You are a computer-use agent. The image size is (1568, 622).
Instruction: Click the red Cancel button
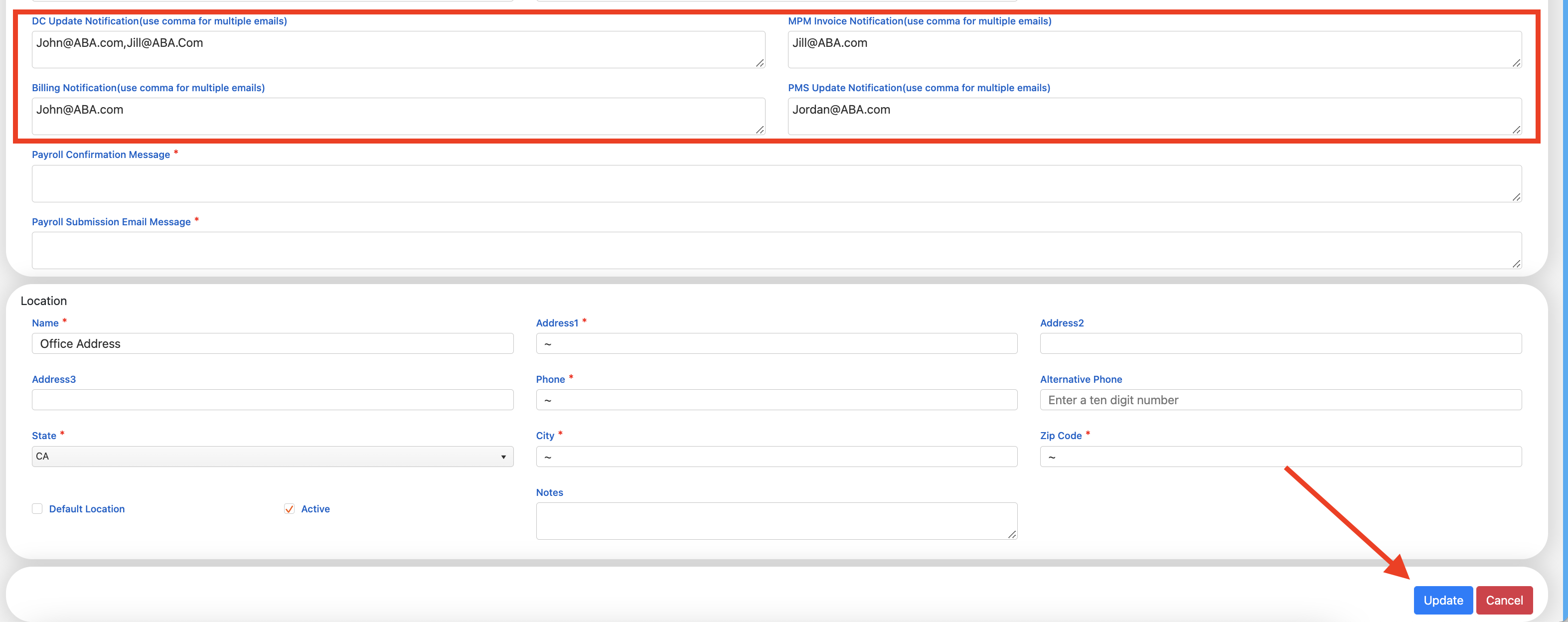(x=1504, y=600)
